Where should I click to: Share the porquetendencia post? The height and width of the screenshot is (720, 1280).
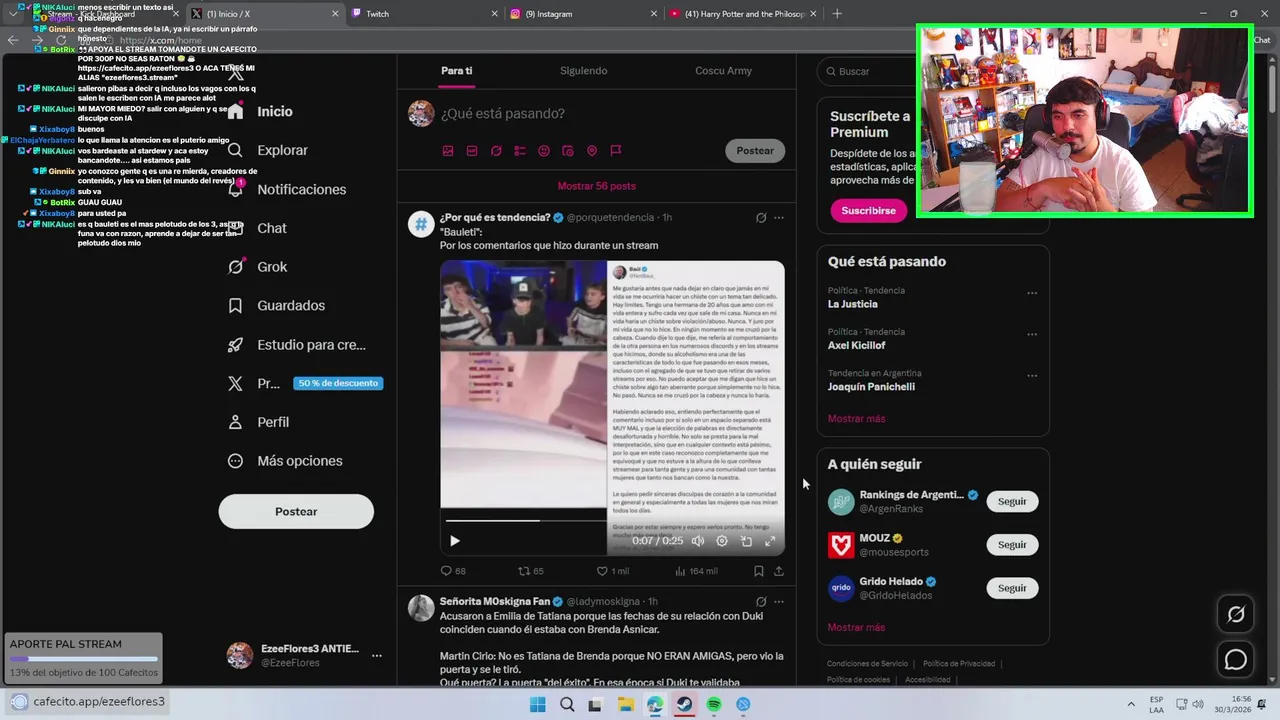coord(779,571)
